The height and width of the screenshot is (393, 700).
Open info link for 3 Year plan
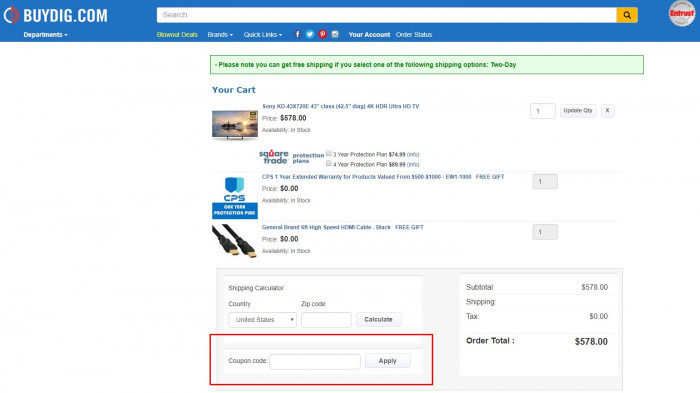tap(413, 155)
